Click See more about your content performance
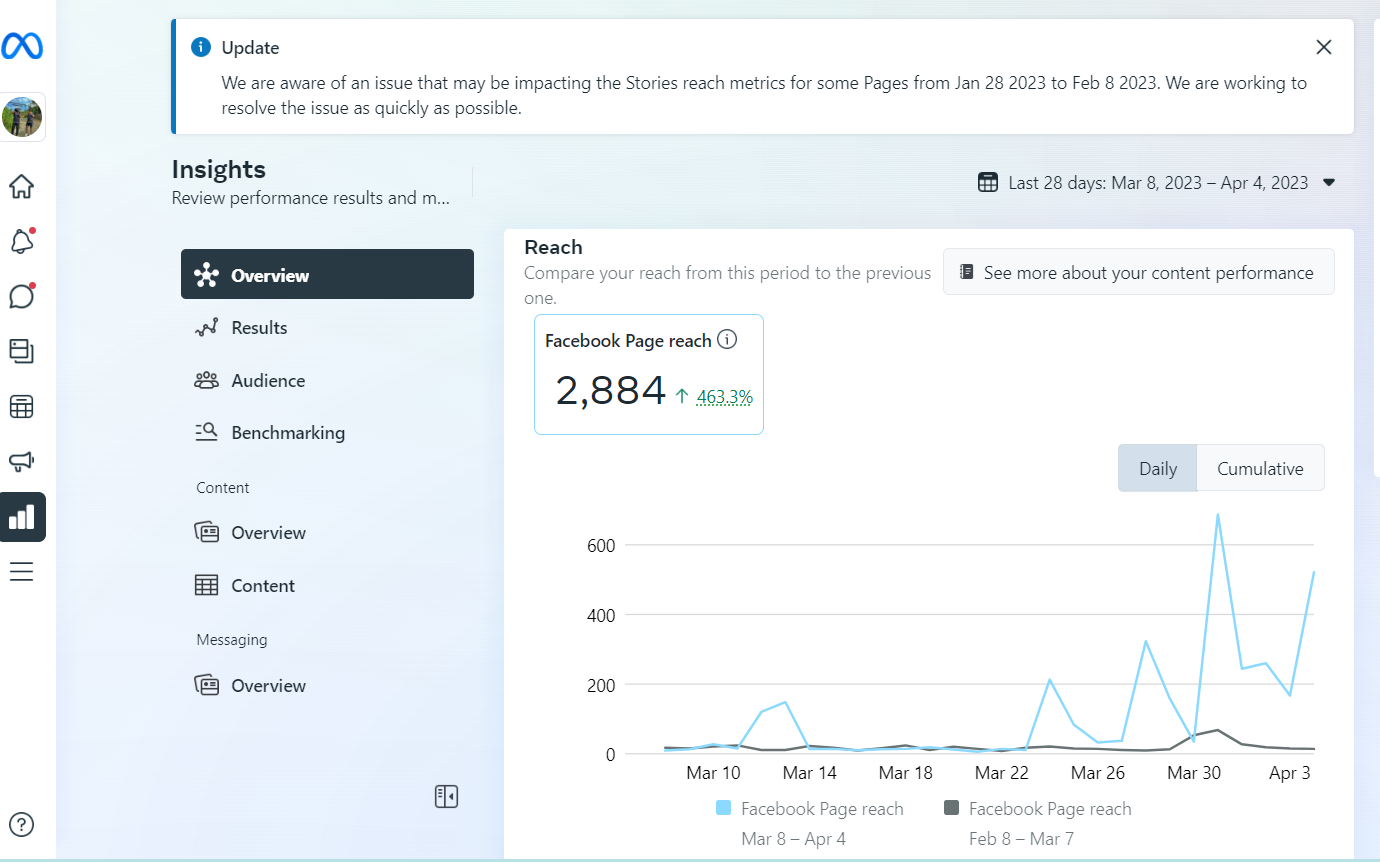The height and width of the screenshot is (862, 1380). (x=1138, y=272)
